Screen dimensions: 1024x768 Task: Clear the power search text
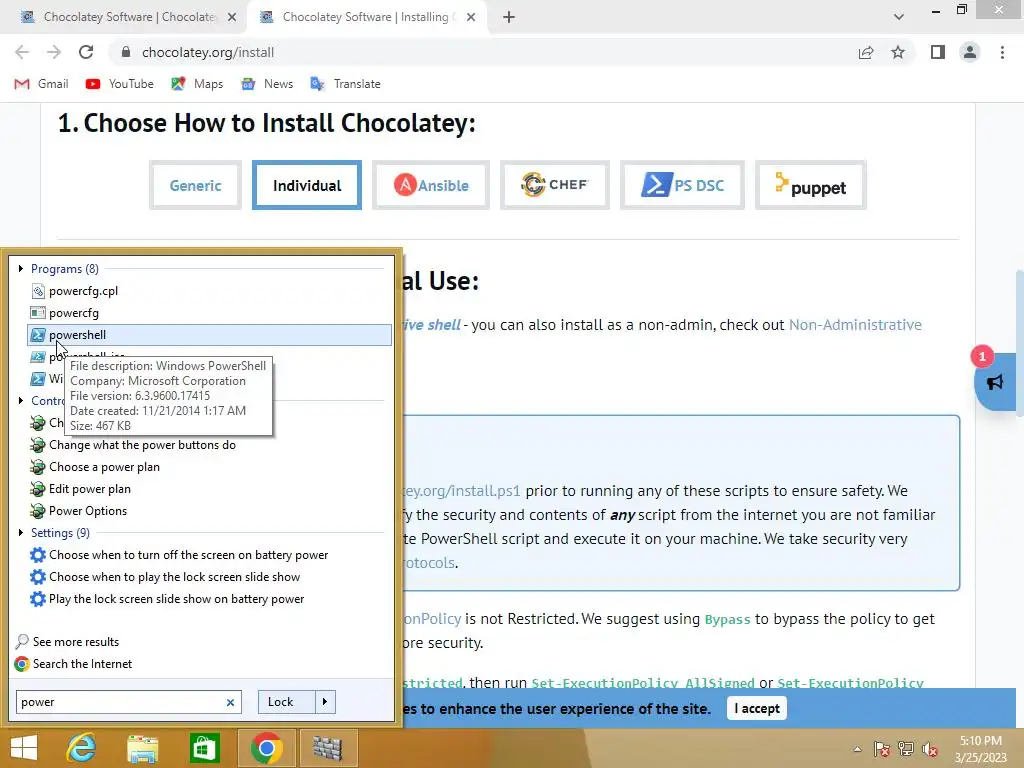click(230, 702)
